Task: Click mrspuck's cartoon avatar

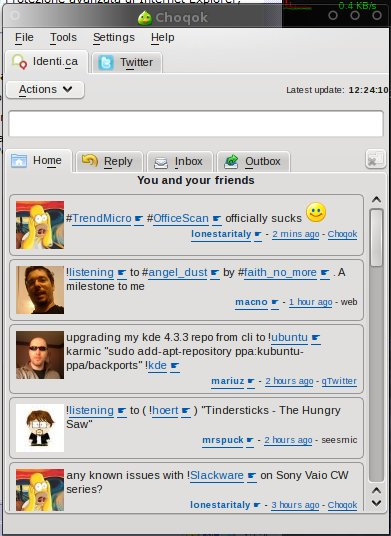Action: click(x=40, y=428)
